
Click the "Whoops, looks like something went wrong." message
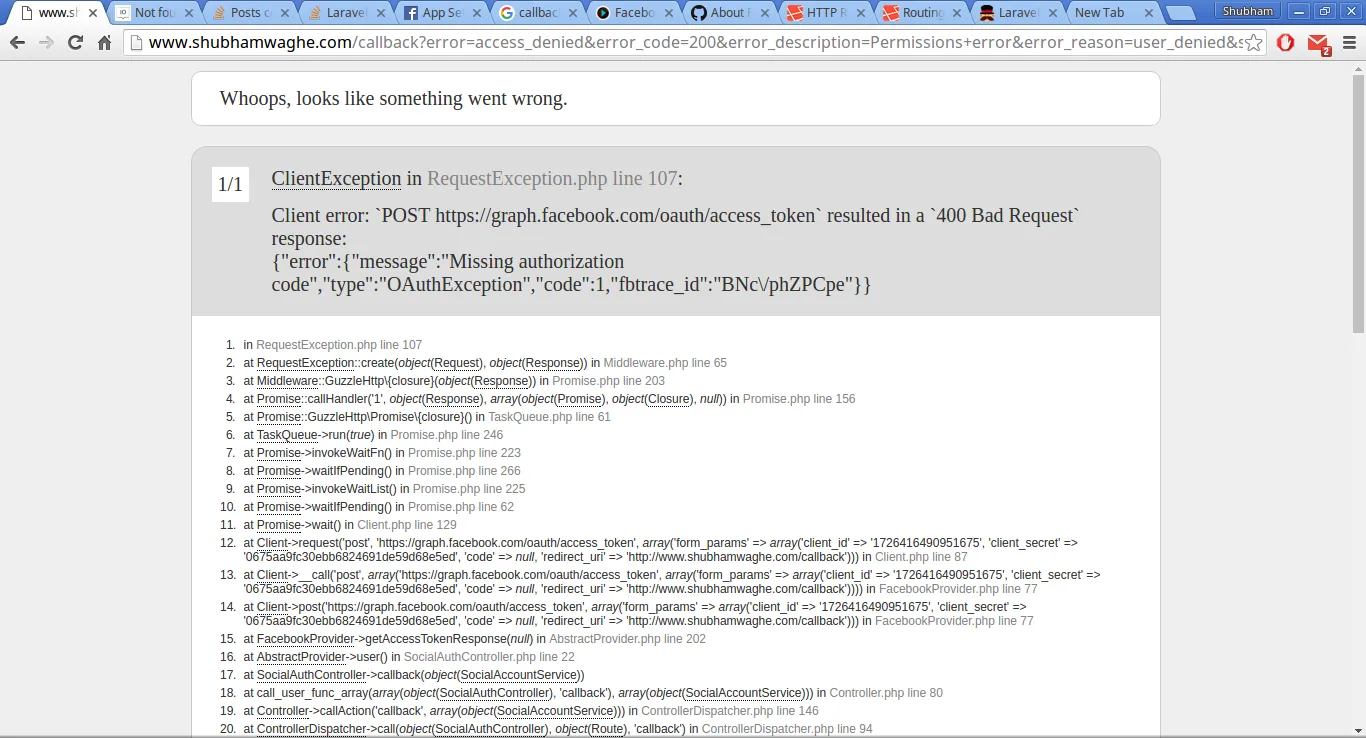coord(393,98)
